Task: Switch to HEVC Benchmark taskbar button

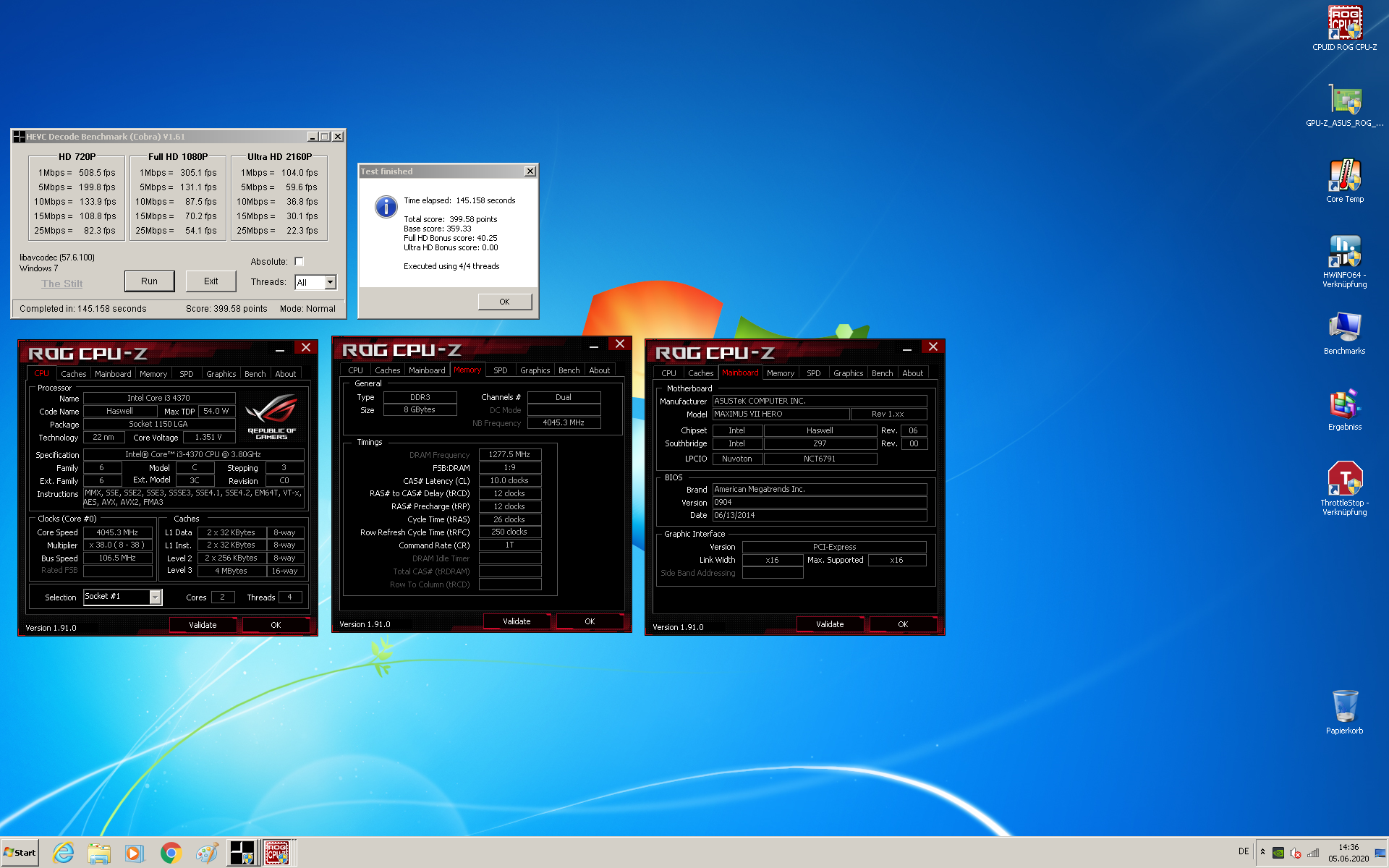Action: pos(242,853)
